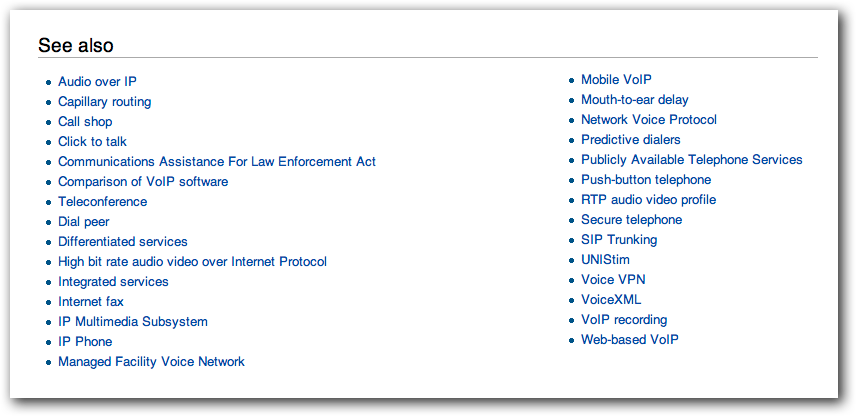This screenshot has width=856, height=416.
Task: Follow the SIP Trunking link
Action: (619, 240)
